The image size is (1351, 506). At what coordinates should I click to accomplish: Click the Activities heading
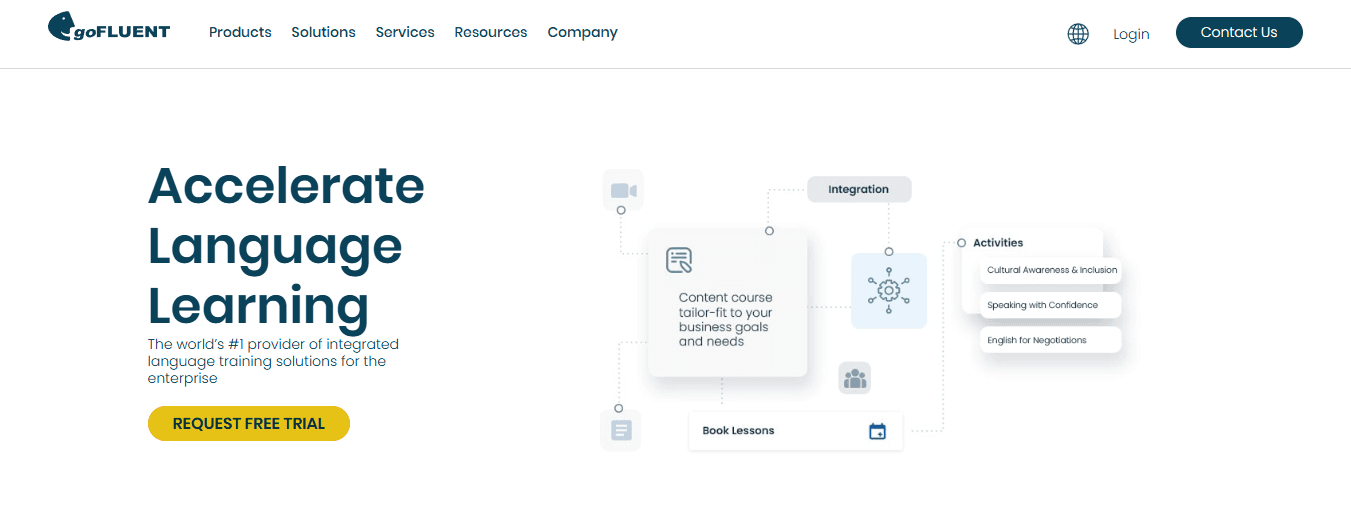coord(998,243)
